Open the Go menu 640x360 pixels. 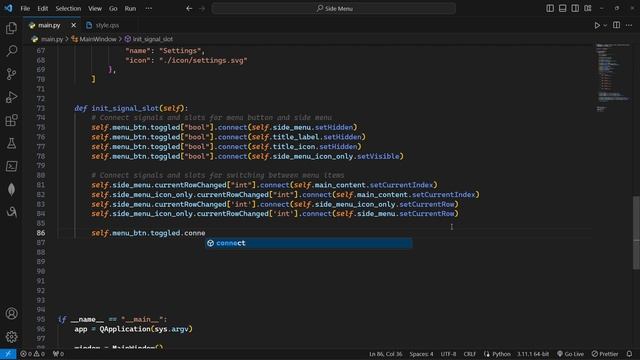113,8
